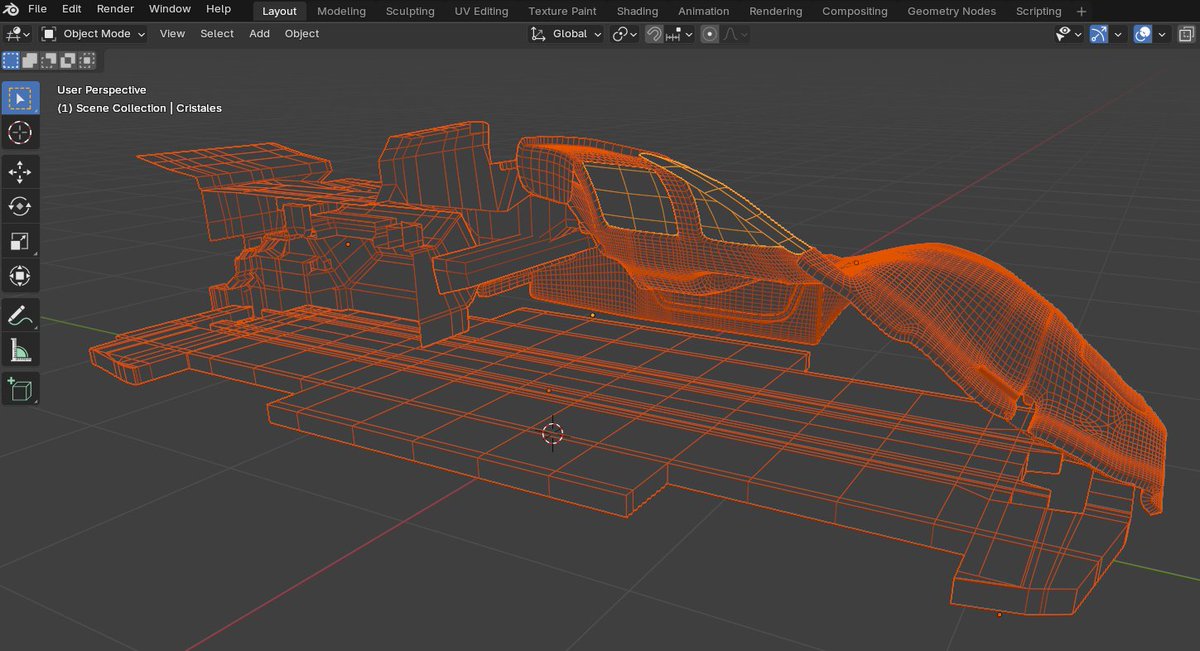Image resolution: width=1200 pixels, height=651 pixels.
Task: Click the Object menu in the viewport header
Action: pyautogui.click(x=301, y=33)
